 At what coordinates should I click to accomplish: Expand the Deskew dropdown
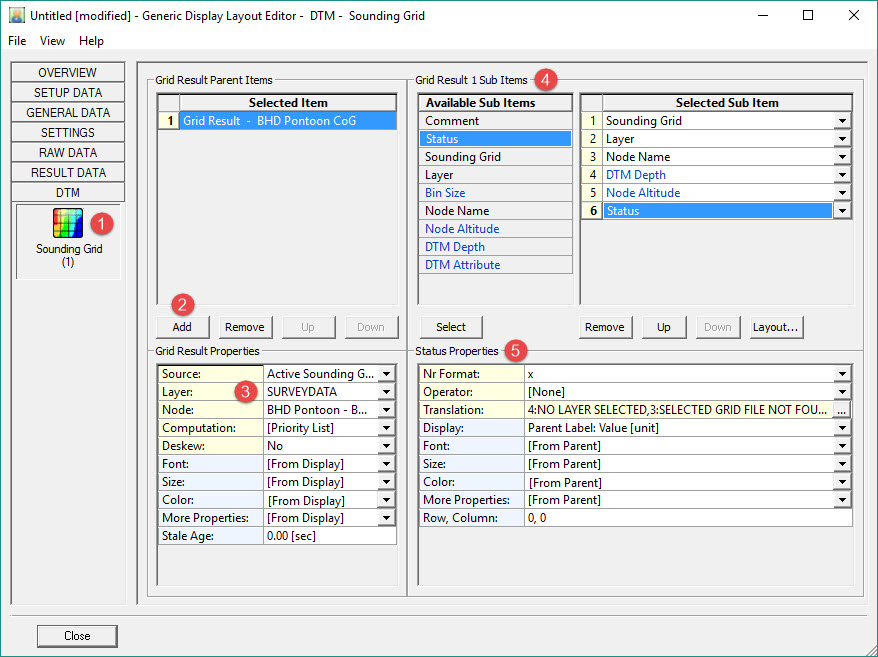click(386, 446)
